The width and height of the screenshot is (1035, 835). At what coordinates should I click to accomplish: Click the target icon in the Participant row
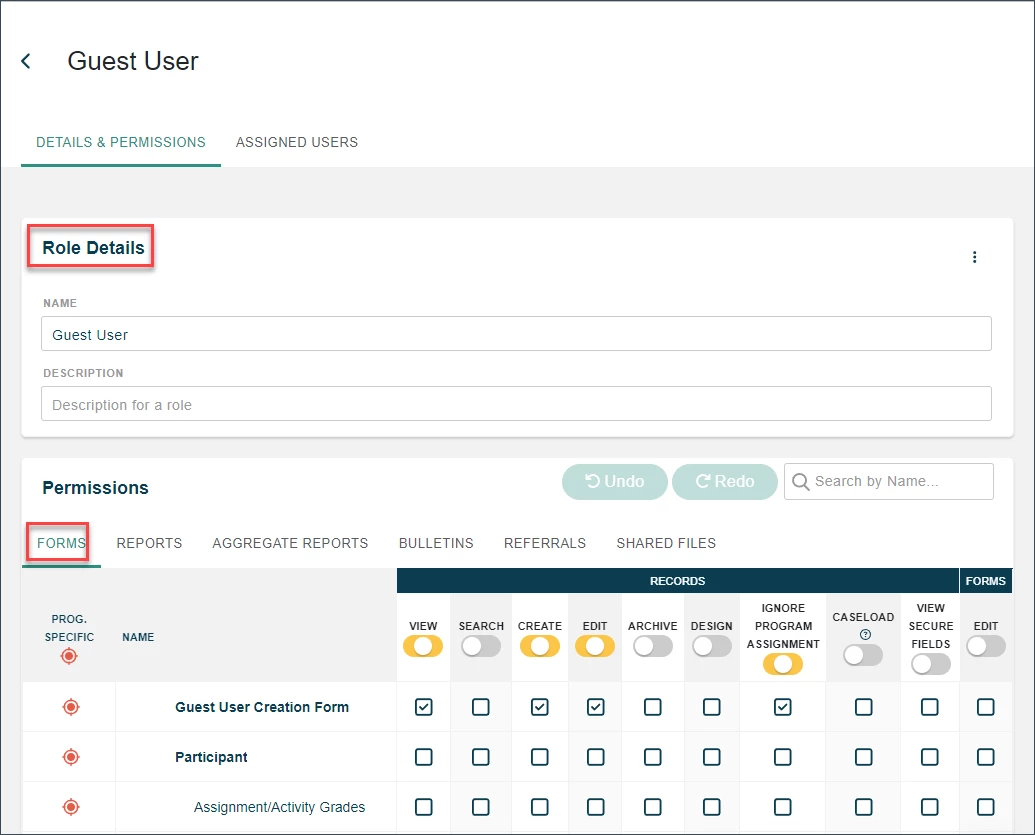(x=71, y=756)
